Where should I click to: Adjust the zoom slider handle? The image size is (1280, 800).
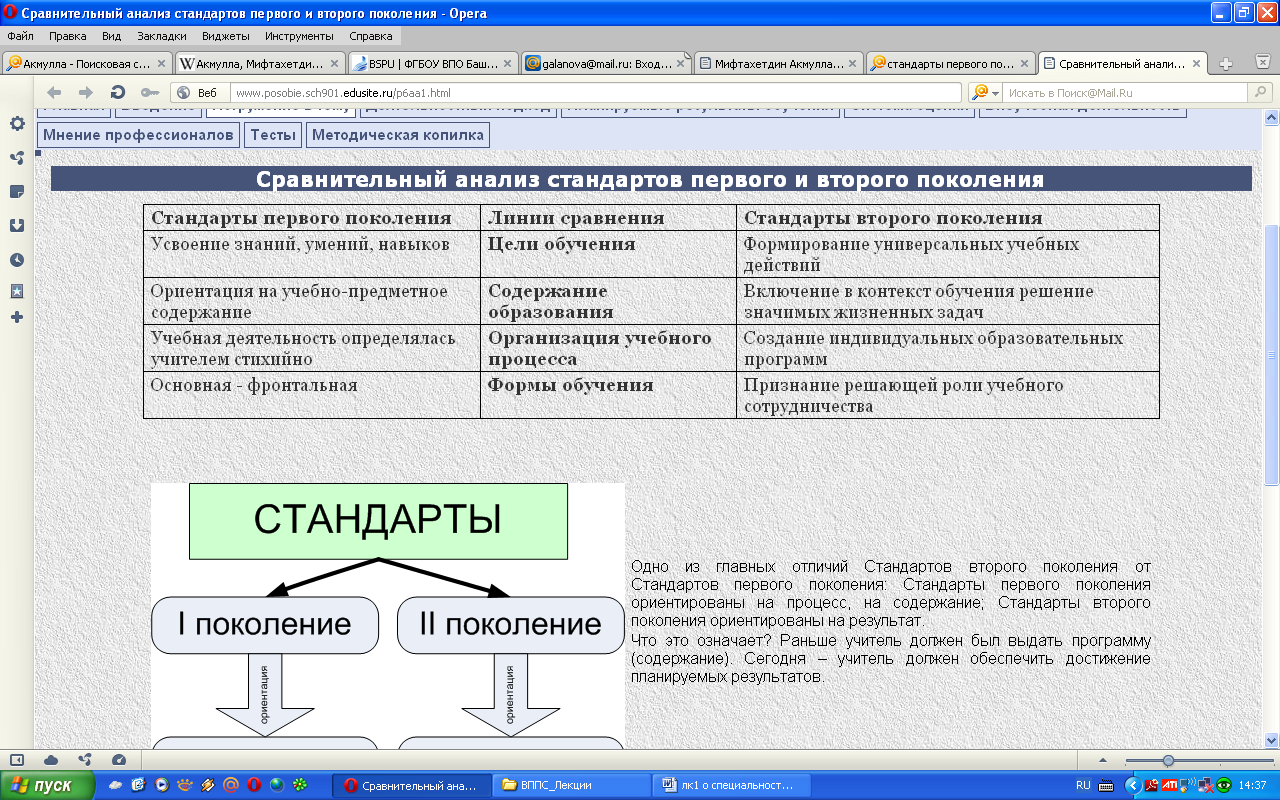coord(1168,760)
